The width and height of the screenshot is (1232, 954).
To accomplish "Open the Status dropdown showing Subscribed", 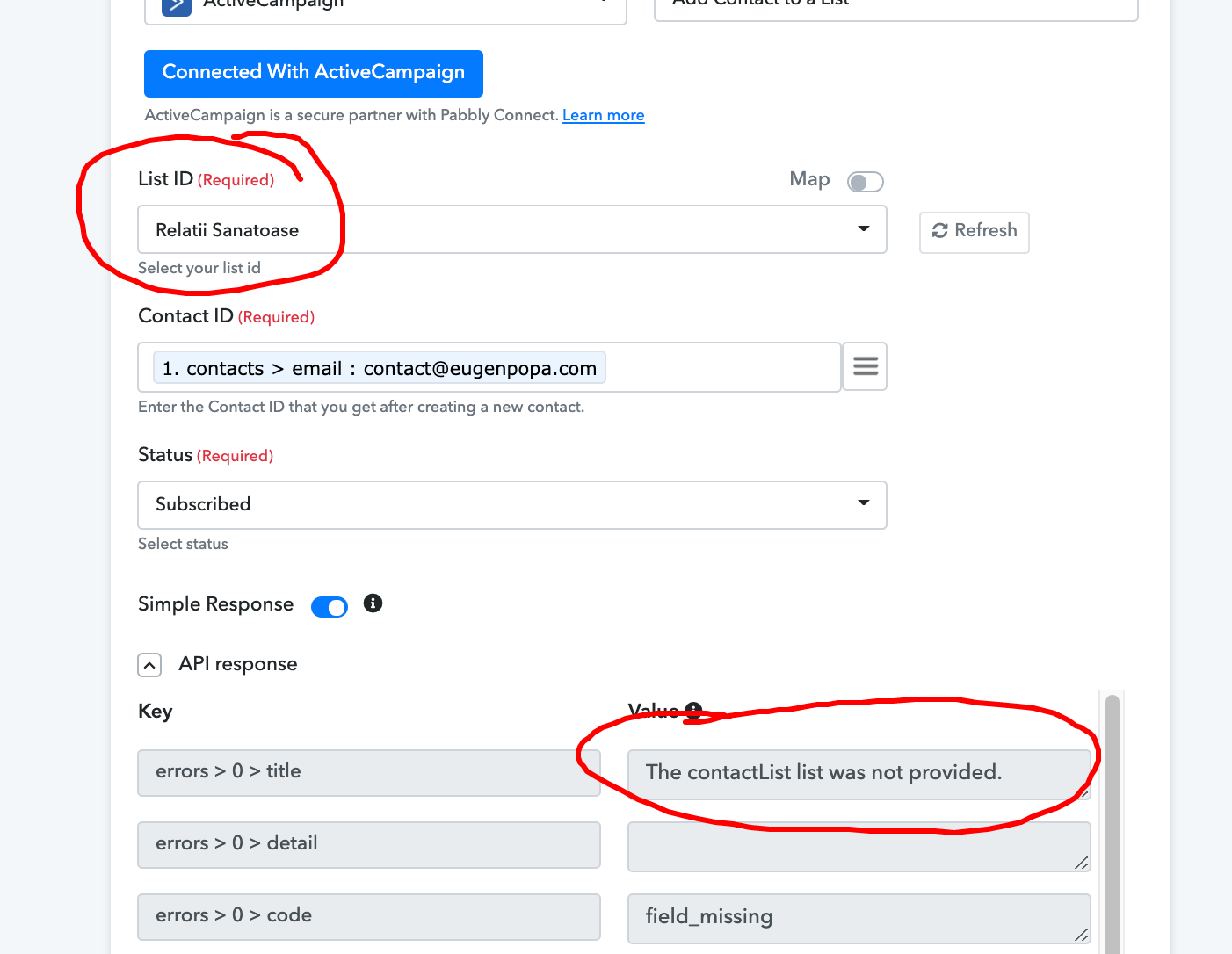I will 512,504.
